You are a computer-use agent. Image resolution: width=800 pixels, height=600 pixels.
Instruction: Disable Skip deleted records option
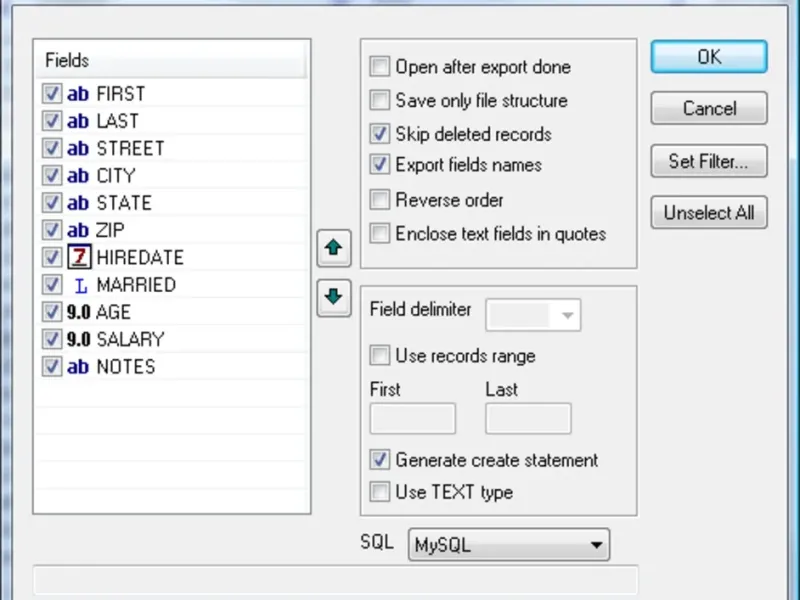click(x=380, y=134)
